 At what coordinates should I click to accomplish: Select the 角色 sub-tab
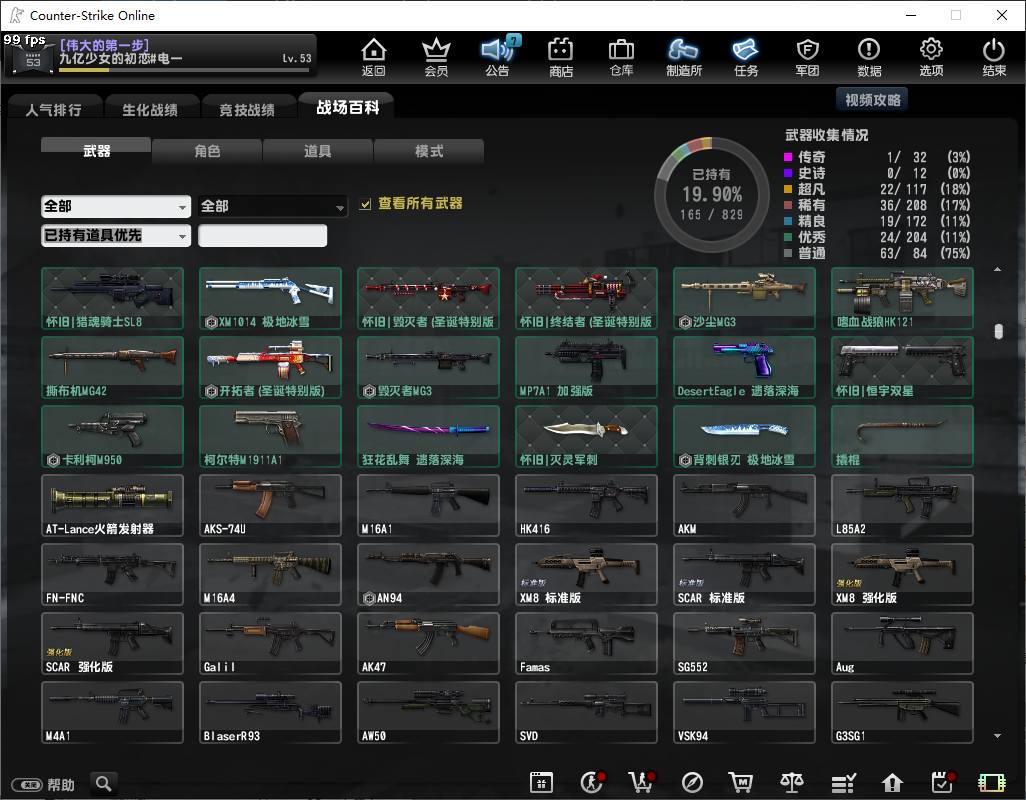(x=207, y=151)
